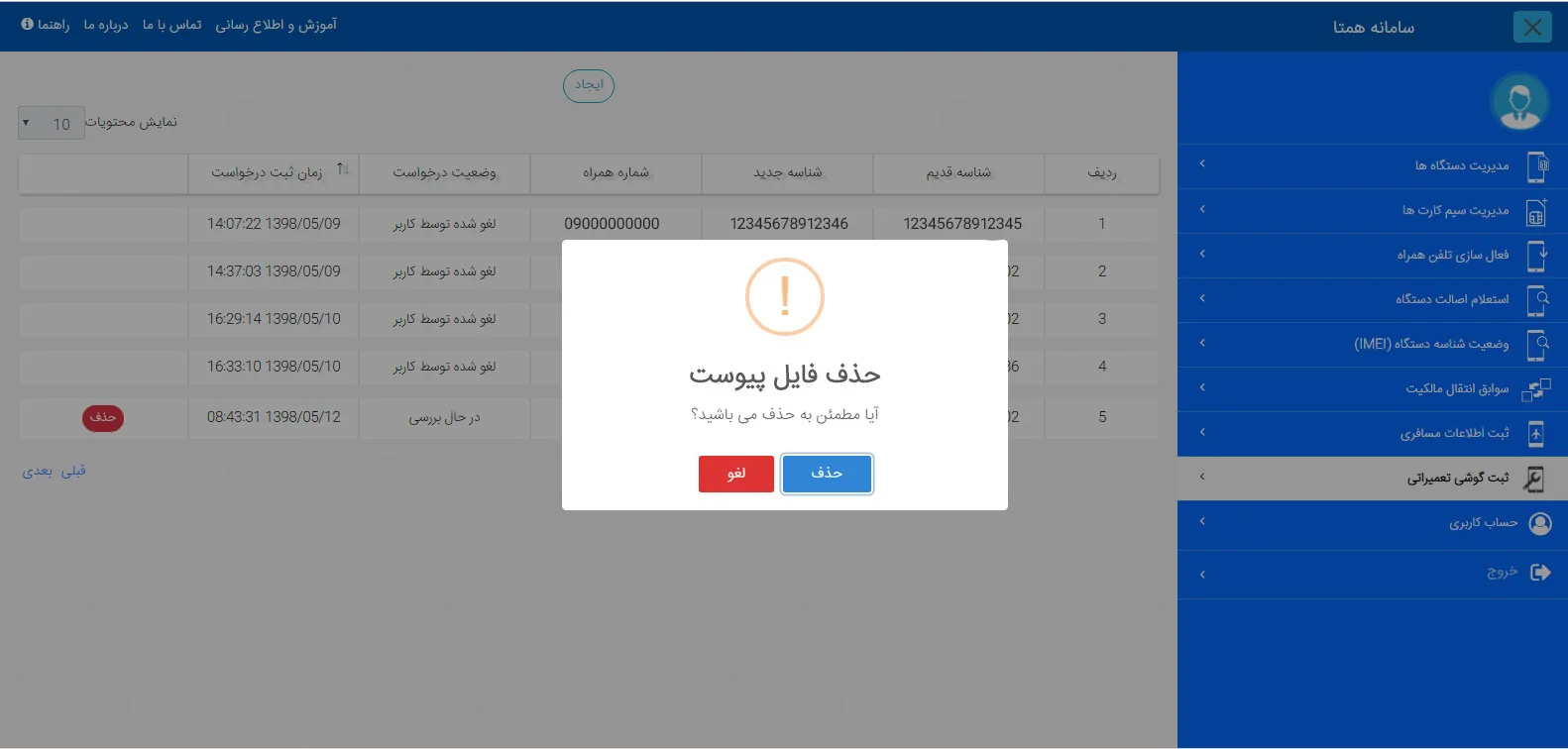The image size is (1568, 749).
Task: Open the مدیریت دستگاه ها menu item
Action: pos(1373,166)
